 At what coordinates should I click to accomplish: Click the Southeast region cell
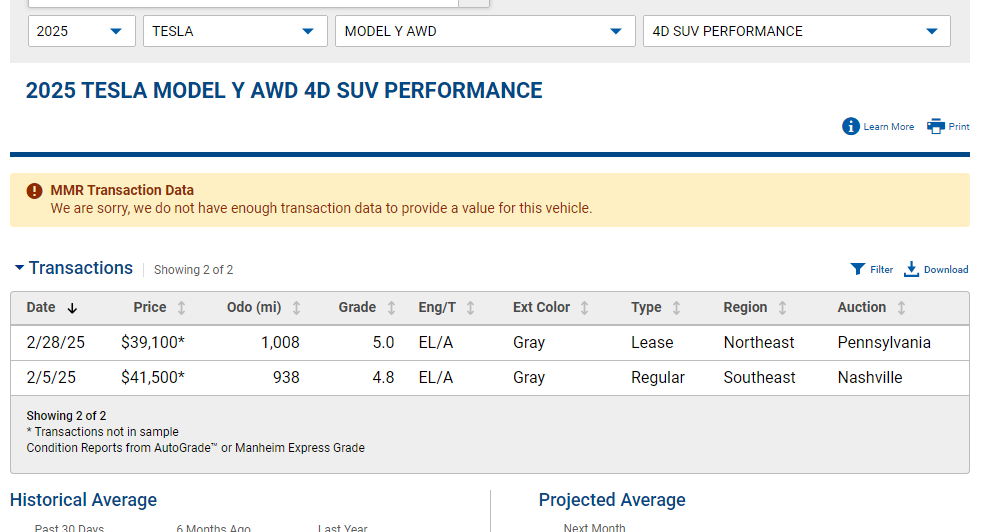(x=759, y=377)
